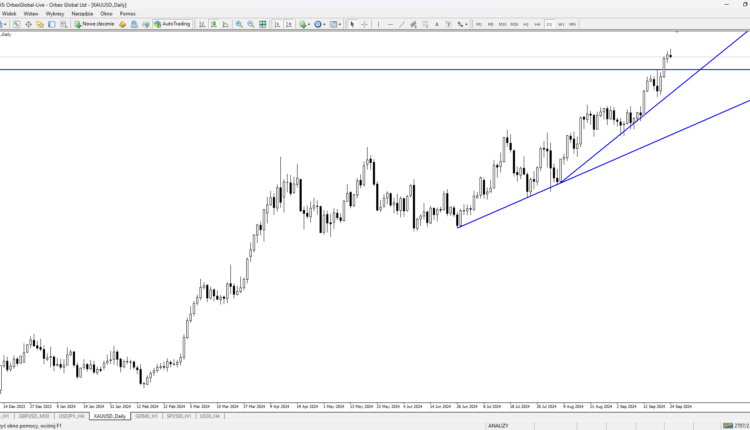Viewport: 750px width, 430px height.
Task: Switch to H4 timeframe
Action: 537,24
